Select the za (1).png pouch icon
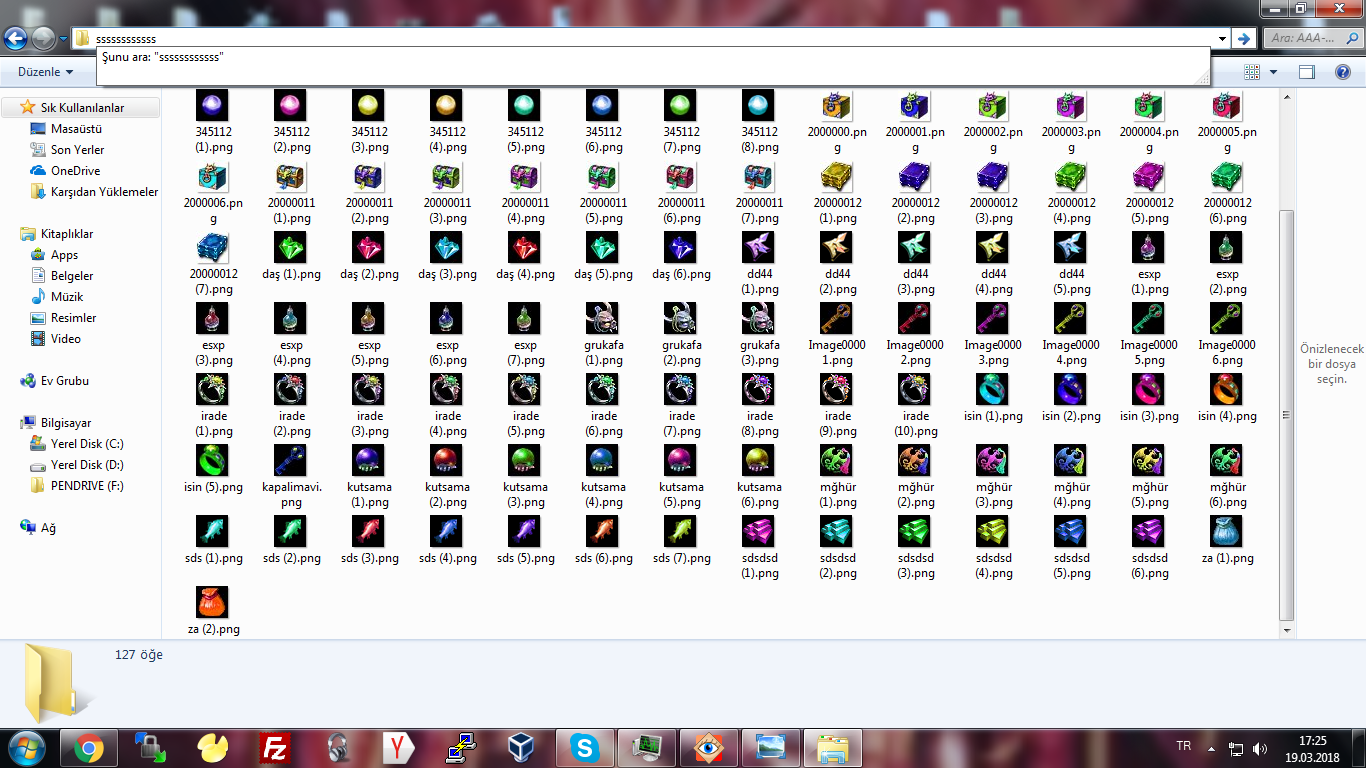 point(1227,531)
